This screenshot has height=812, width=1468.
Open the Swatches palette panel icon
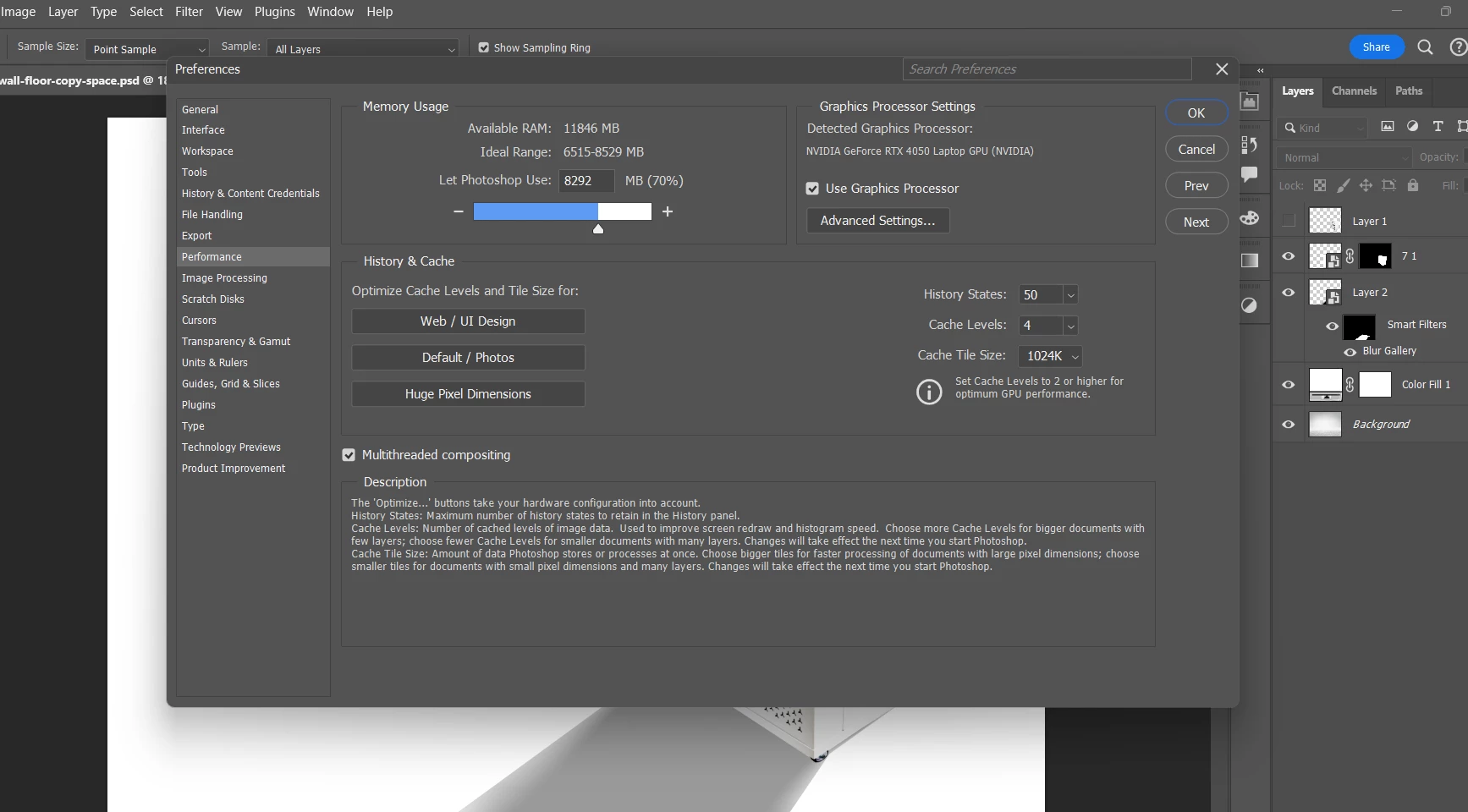coord(1250,218)
